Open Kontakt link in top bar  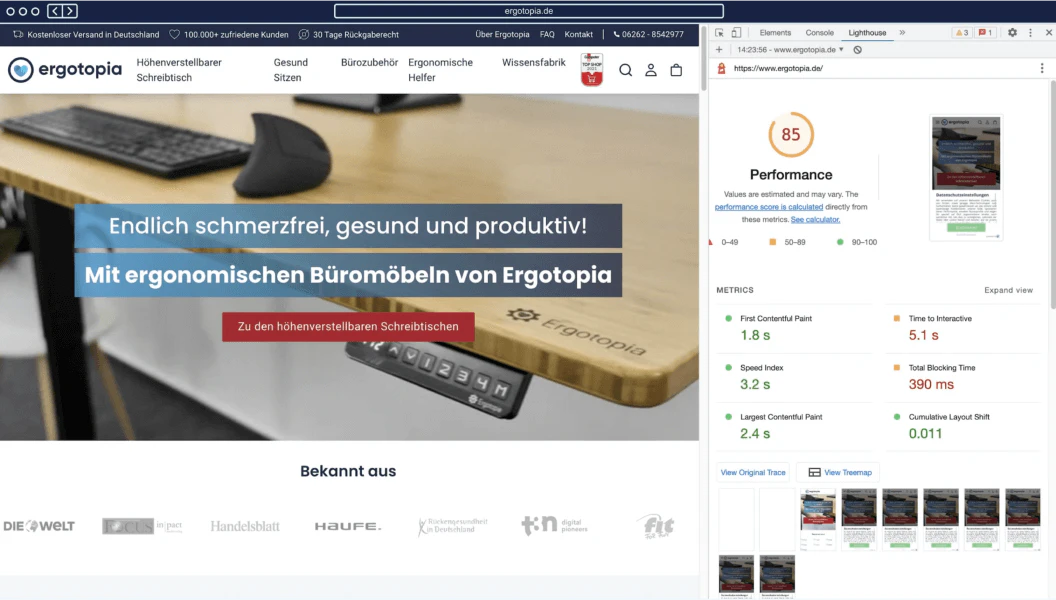pyautogui.click(x=579, y=34)
